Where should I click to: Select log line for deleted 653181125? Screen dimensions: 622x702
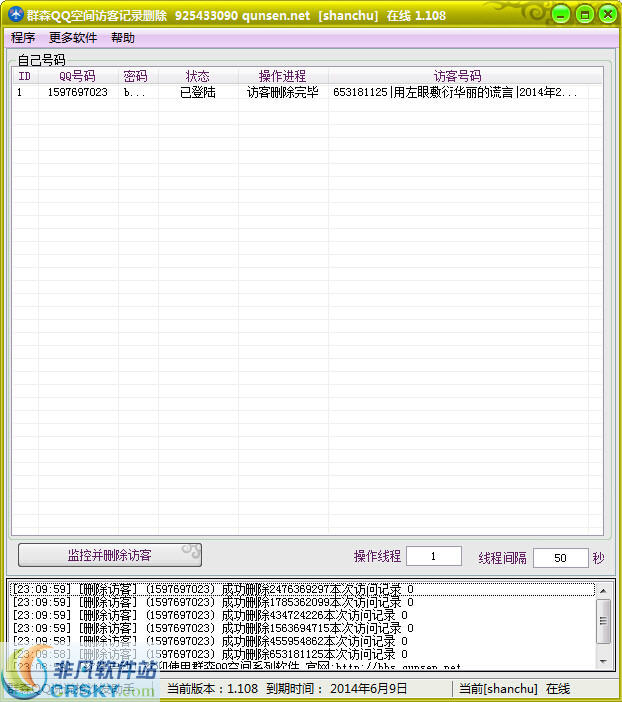pos(303,654)
